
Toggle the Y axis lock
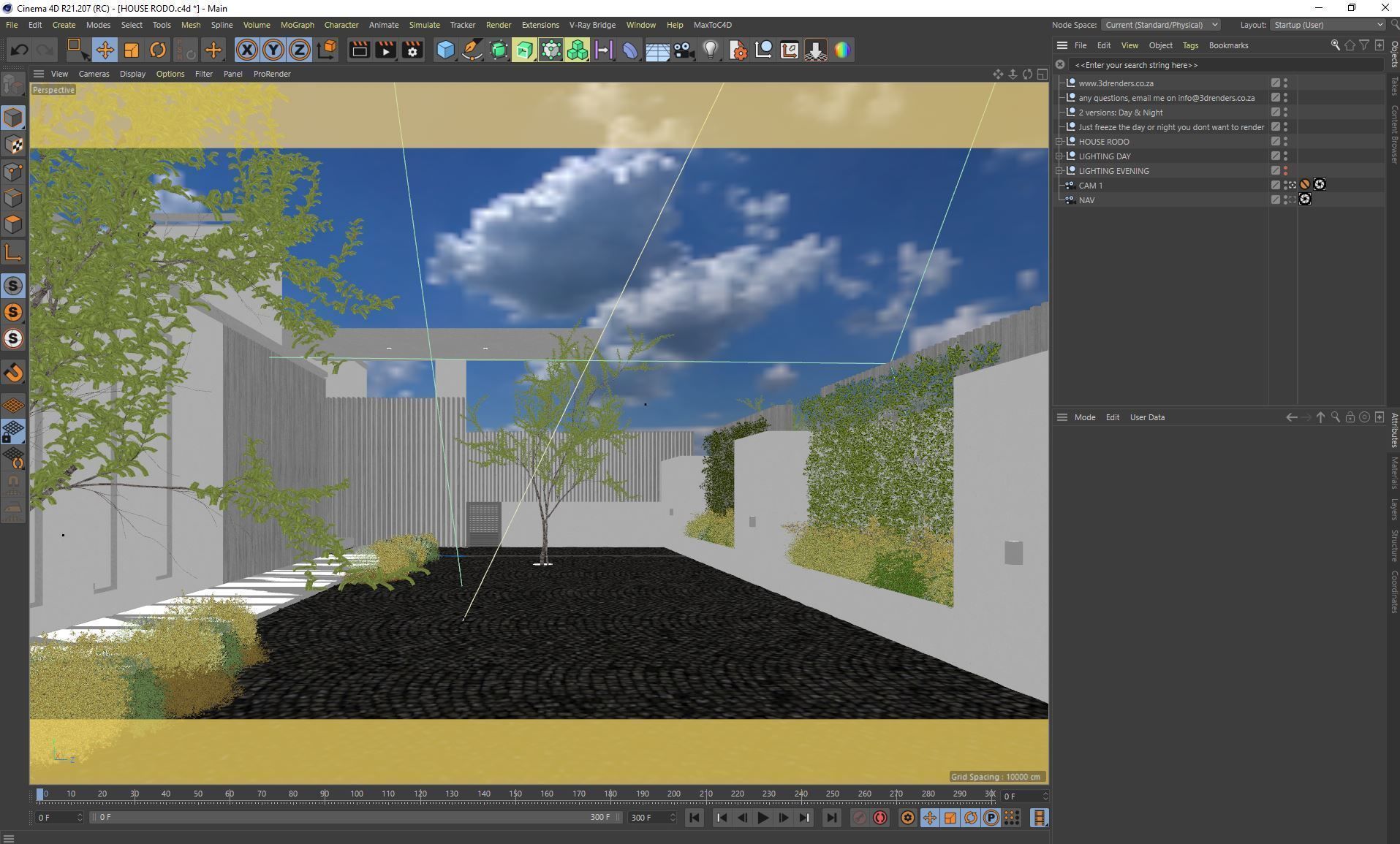tap(273, 50)
